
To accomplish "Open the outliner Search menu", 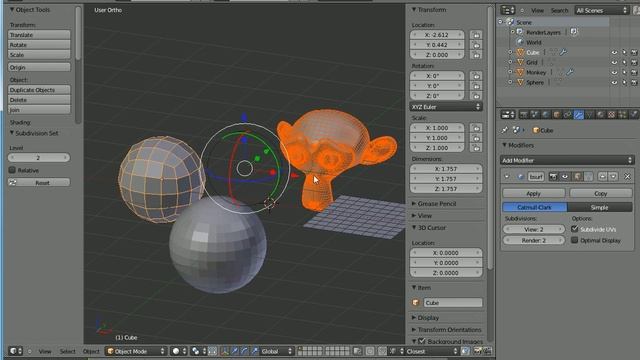I will (x=559, y=10).
